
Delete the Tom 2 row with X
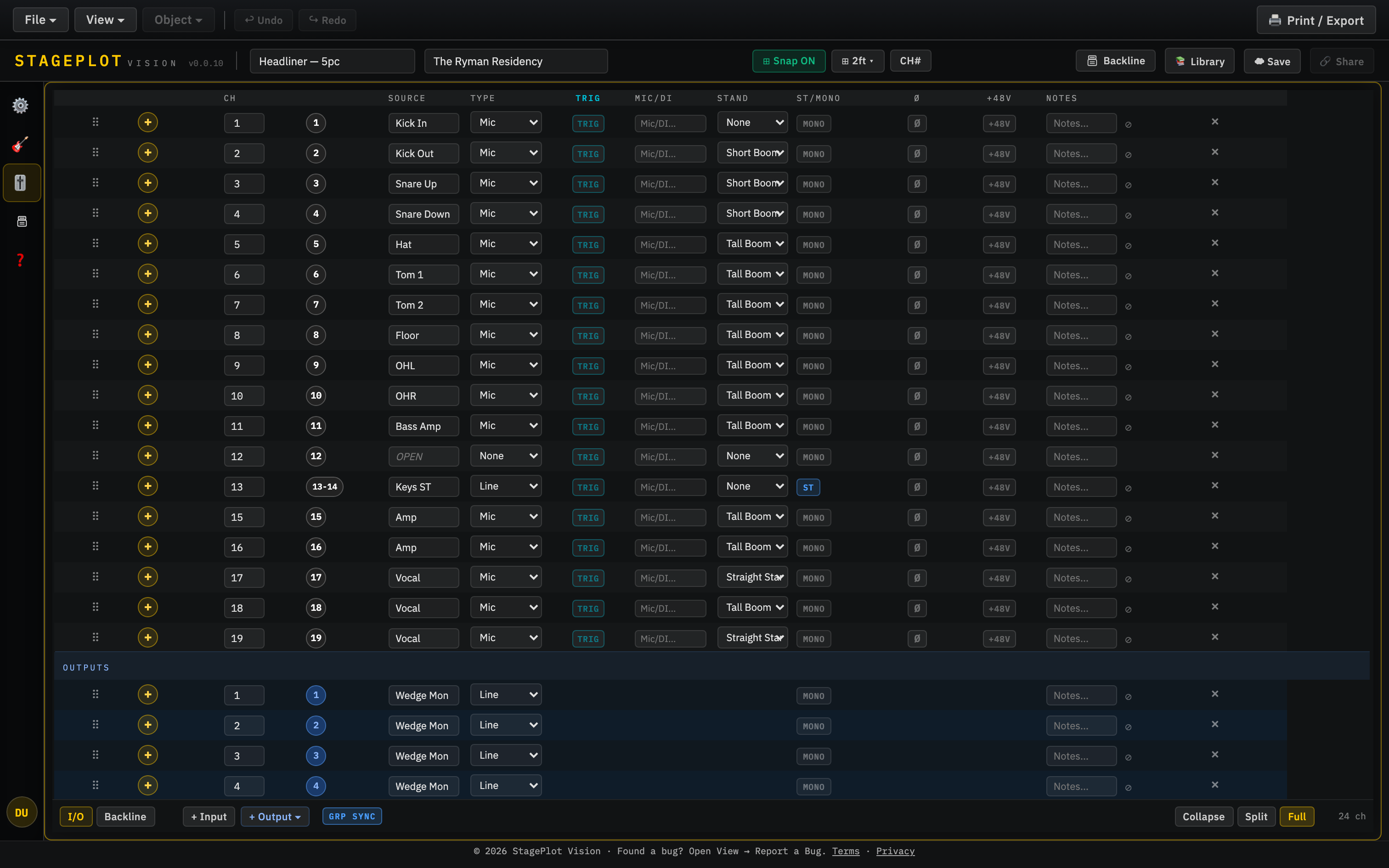1215,304
